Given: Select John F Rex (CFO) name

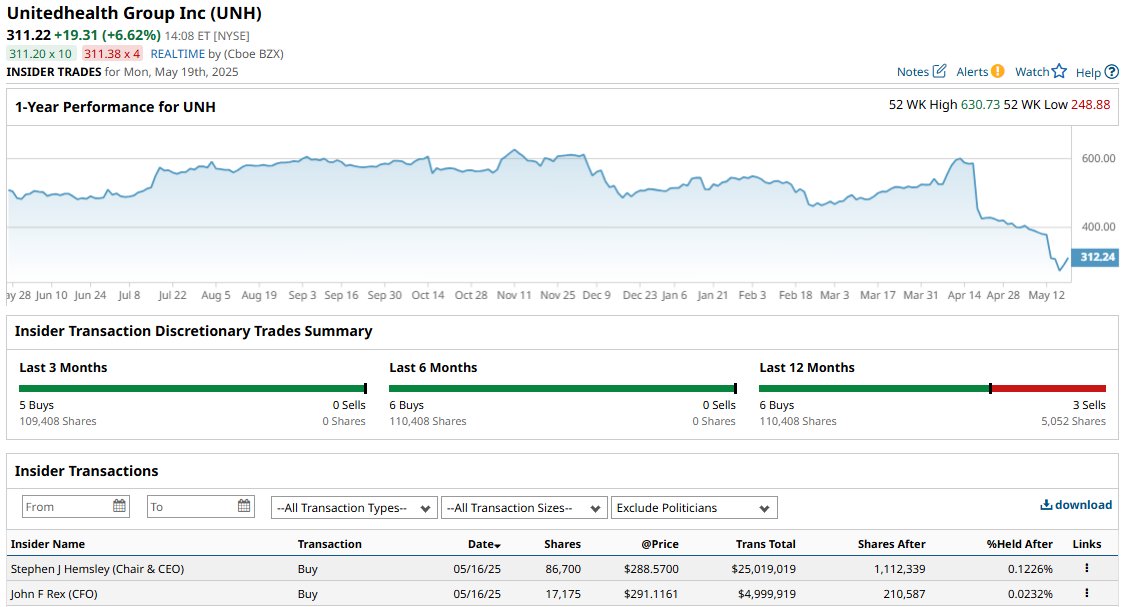Looking at the screenshot, I should tap(54, 594).
